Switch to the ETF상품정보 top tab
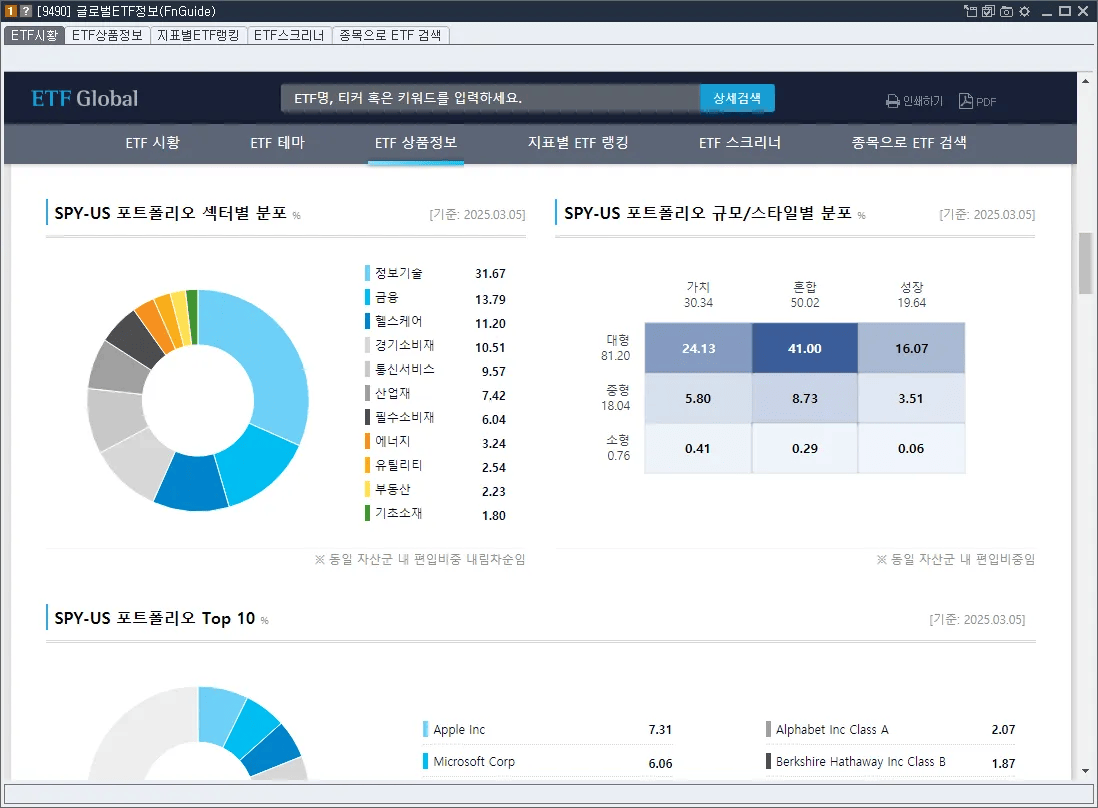Image resolution: width=1098 pixels, height=808 pixels. (x=107, y=35)
